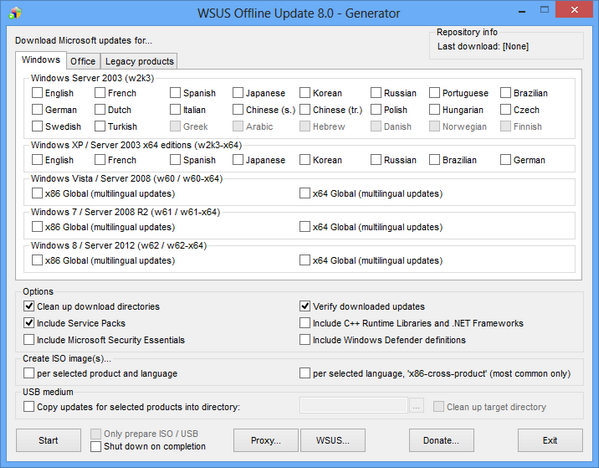Check French under Windows Server 2003

coord(100,93)
